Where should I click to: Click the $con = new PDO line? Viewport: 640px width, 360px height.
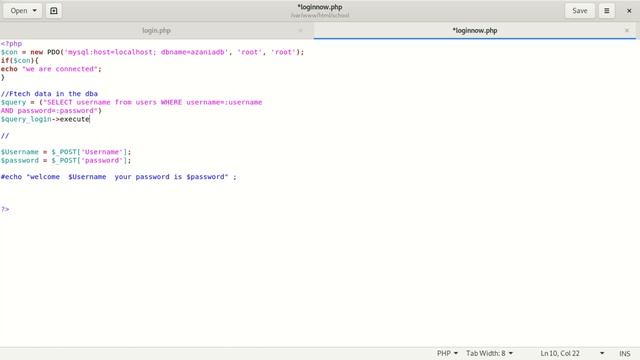(x=152, y=52)
